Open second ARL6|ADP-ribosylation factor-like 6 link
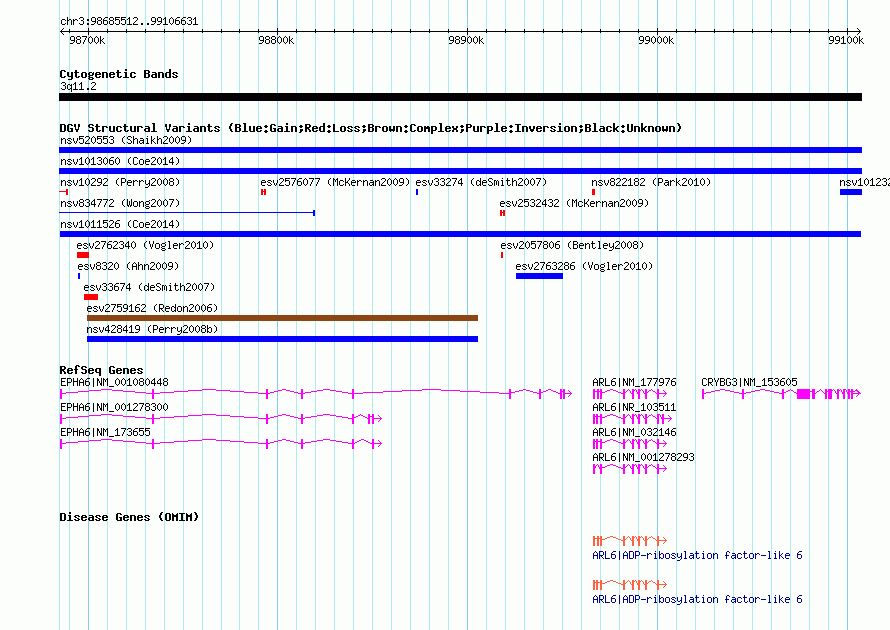This screenshot has height=630, width=890. coord(697,599)
